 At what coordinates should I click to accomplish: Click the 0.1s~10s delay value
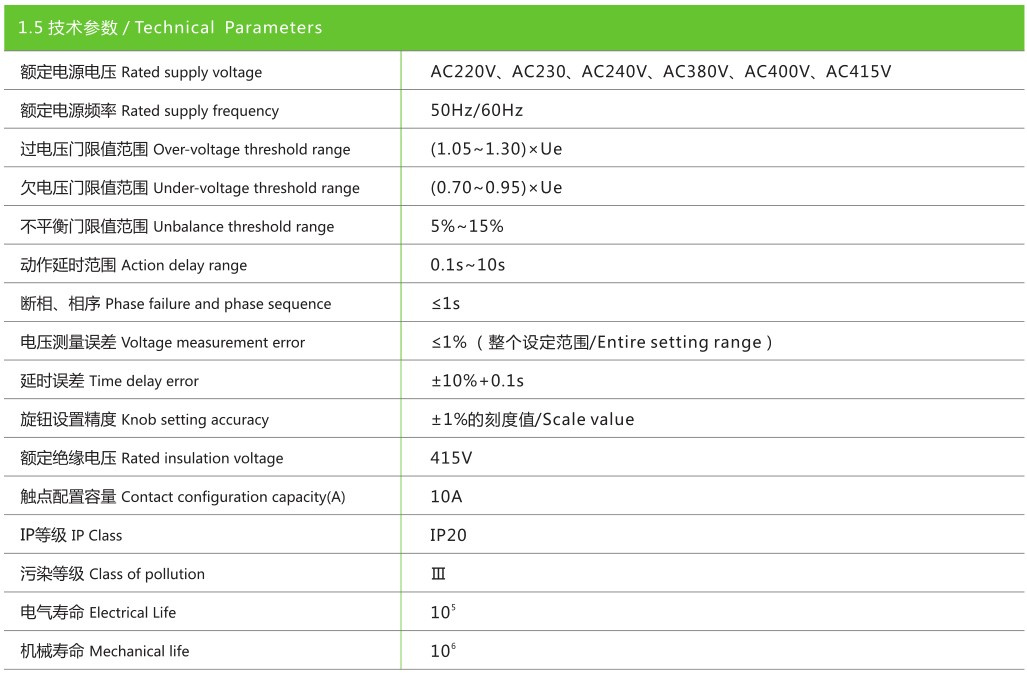pyautogui.click(x=467, y=265)
